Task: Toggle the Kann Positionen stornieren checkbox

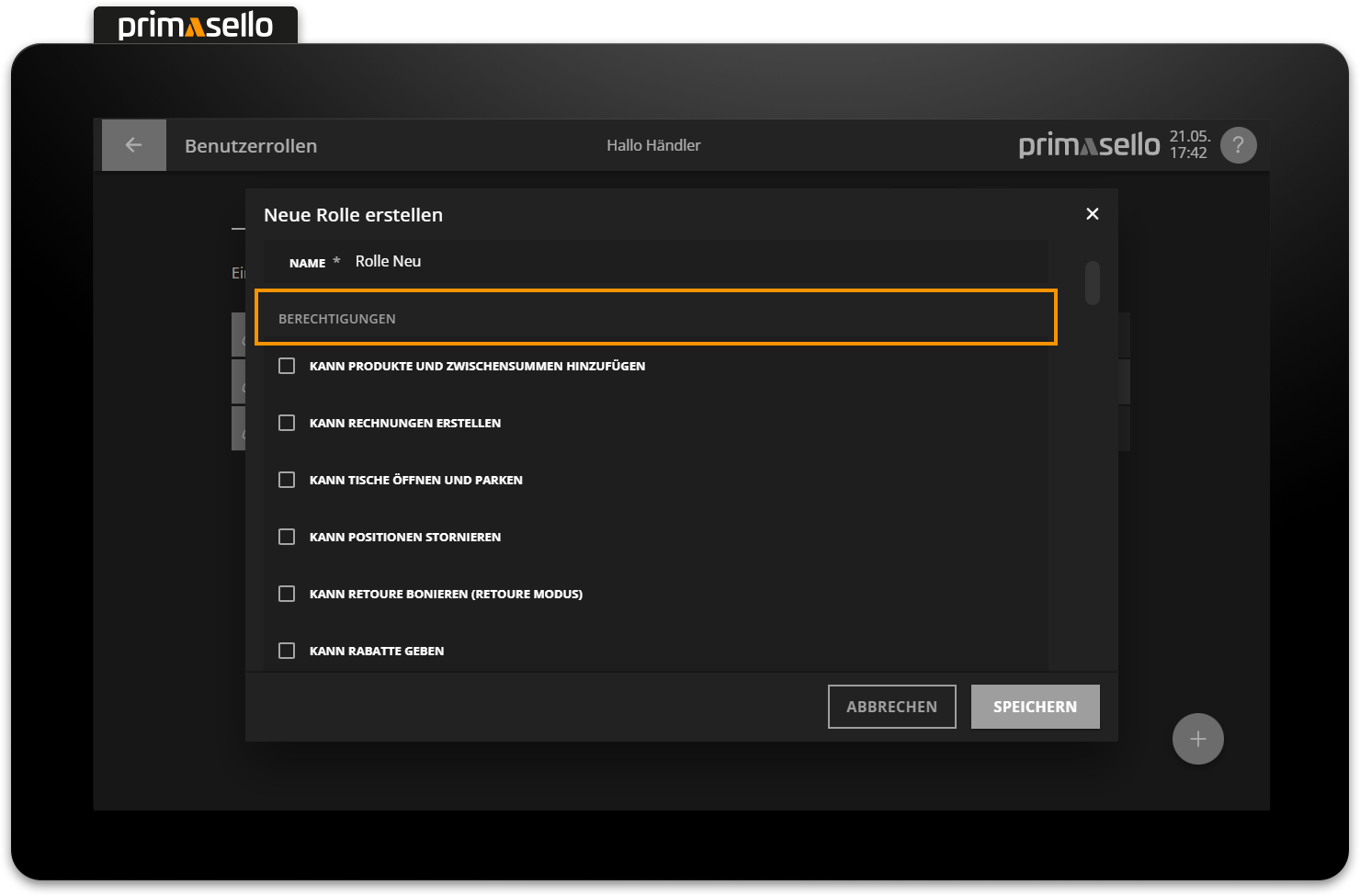Action: tap(287, 537)
